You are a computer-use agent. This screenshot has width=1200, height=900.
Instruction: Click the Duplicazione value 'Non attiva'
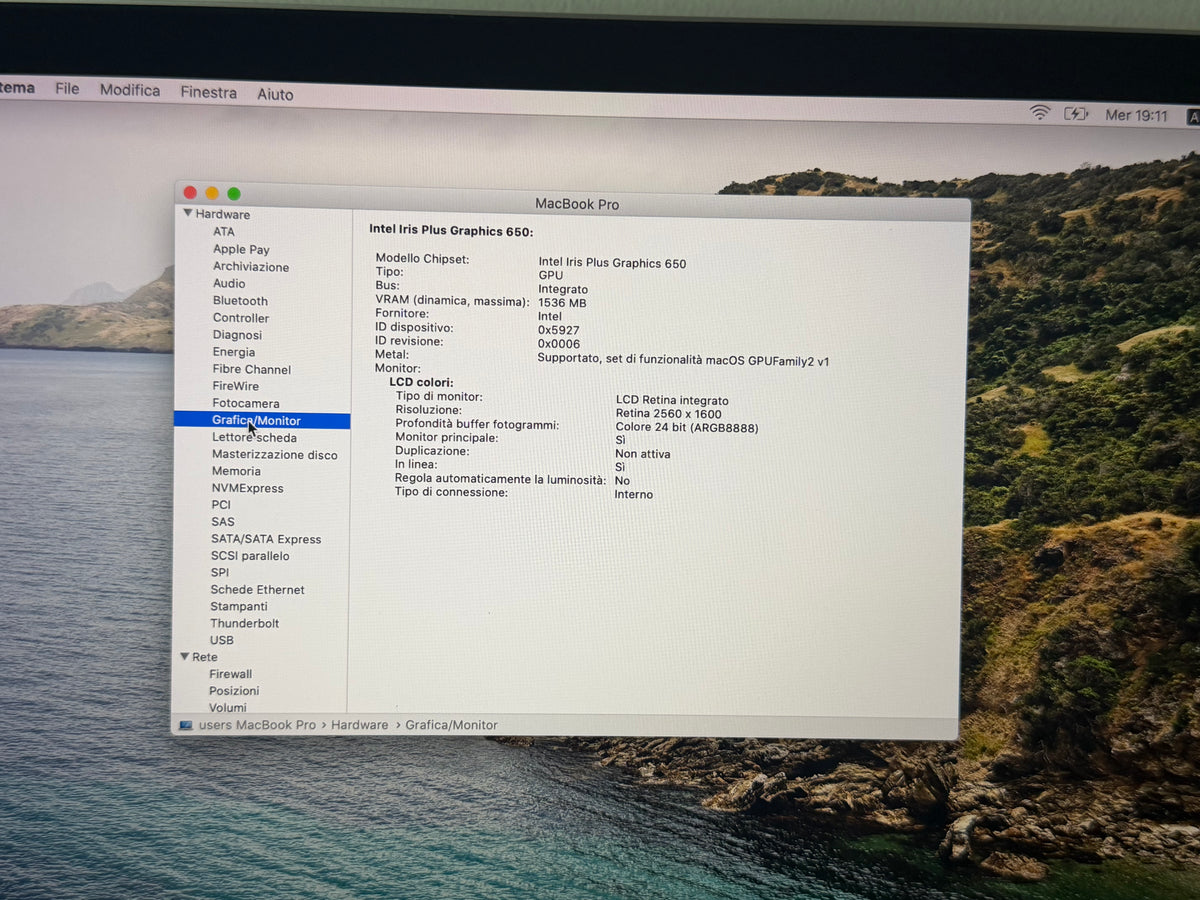[642, 454]
